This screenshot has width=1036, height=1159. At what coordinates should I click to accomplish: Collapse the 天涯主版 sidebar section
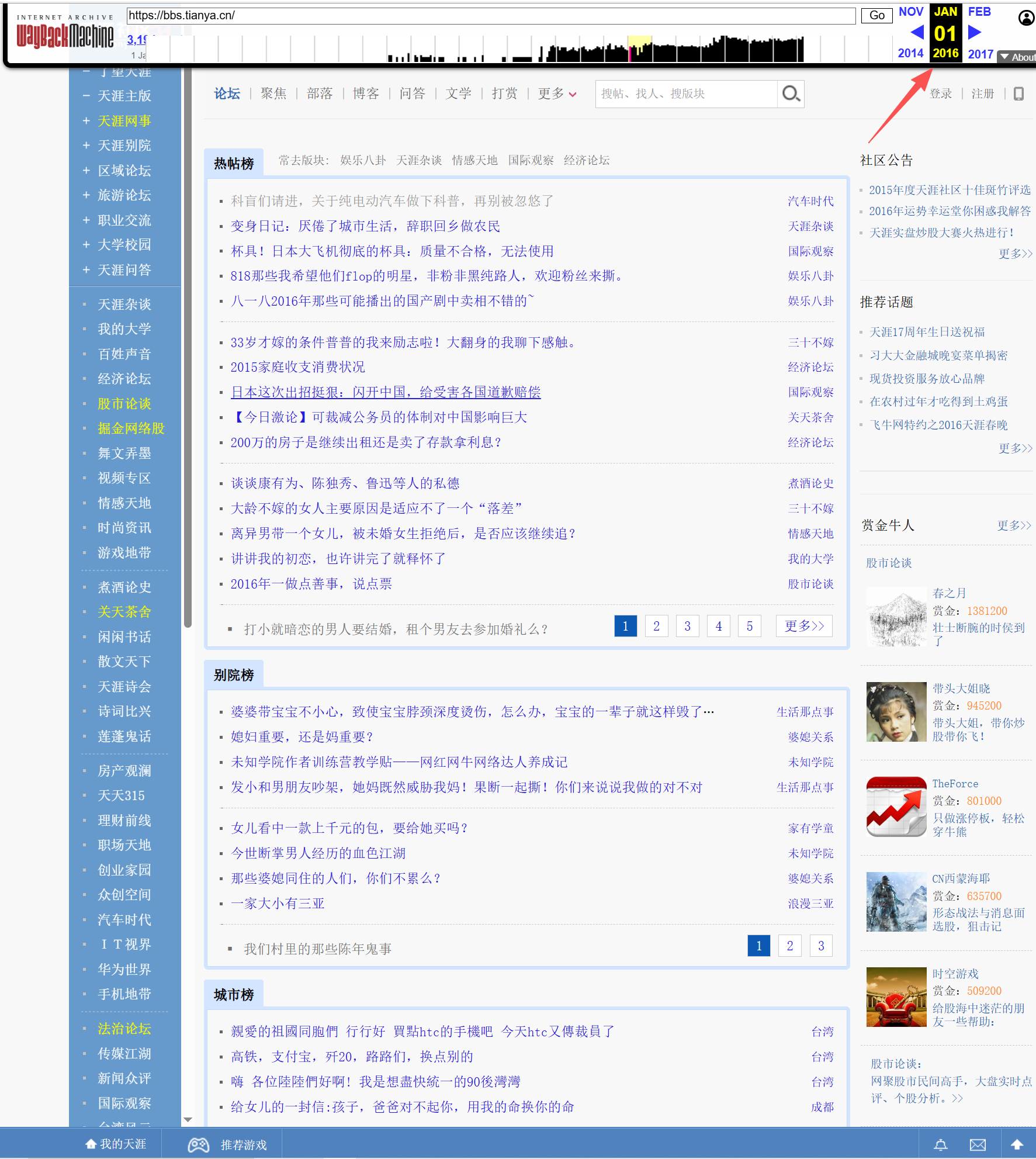tap(86, 96)
